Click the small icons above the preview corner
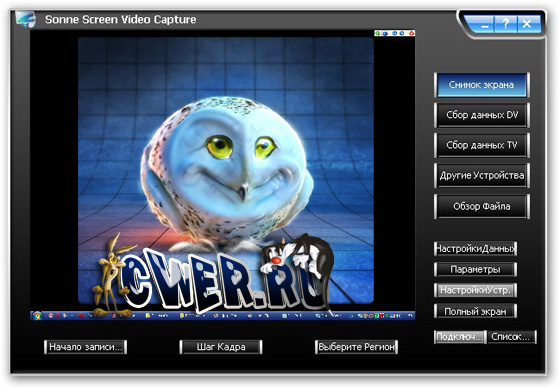Image resolution: width=560 pixels, height=389 pixels. click(x=394, y=33)
